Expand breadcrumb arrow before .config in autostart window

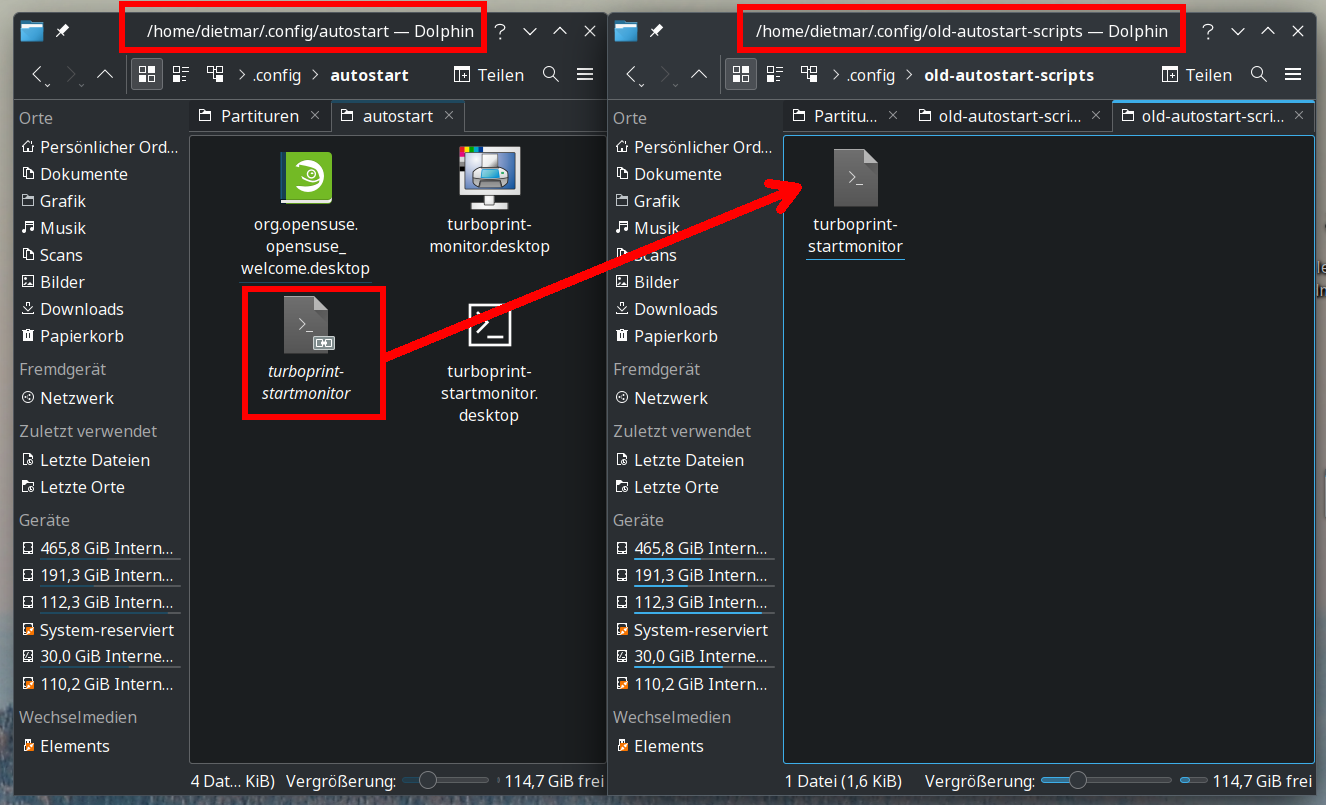(241, 75)
